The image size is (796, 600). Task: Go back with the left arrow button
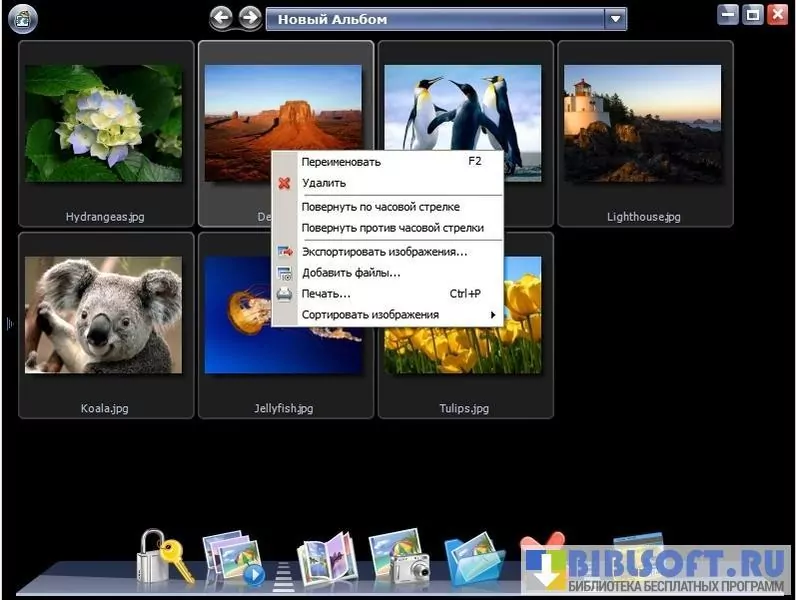pyautogui.click(x=222, y=18)
